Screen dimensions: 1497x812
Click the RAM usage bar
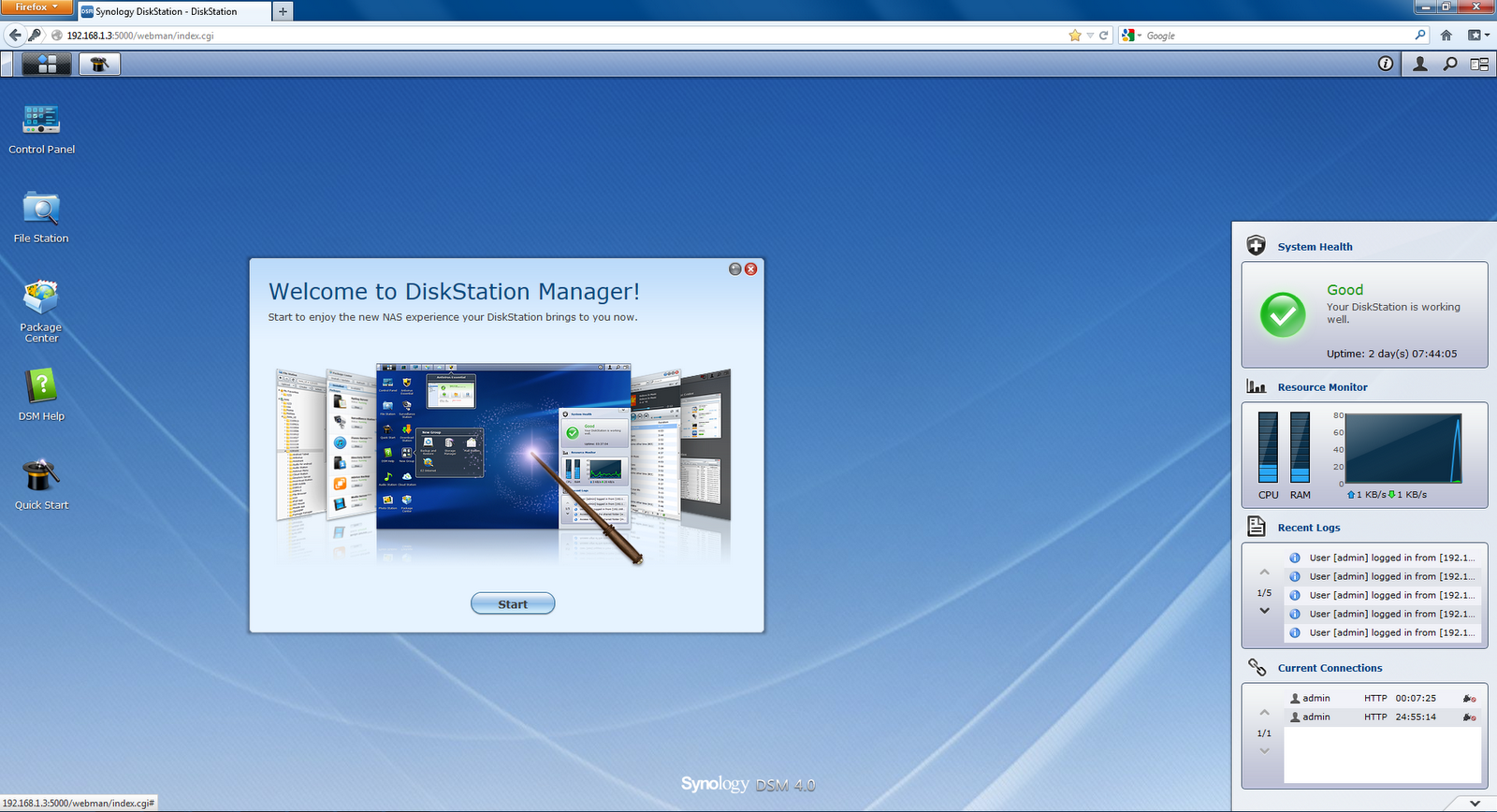(1300, 447)
